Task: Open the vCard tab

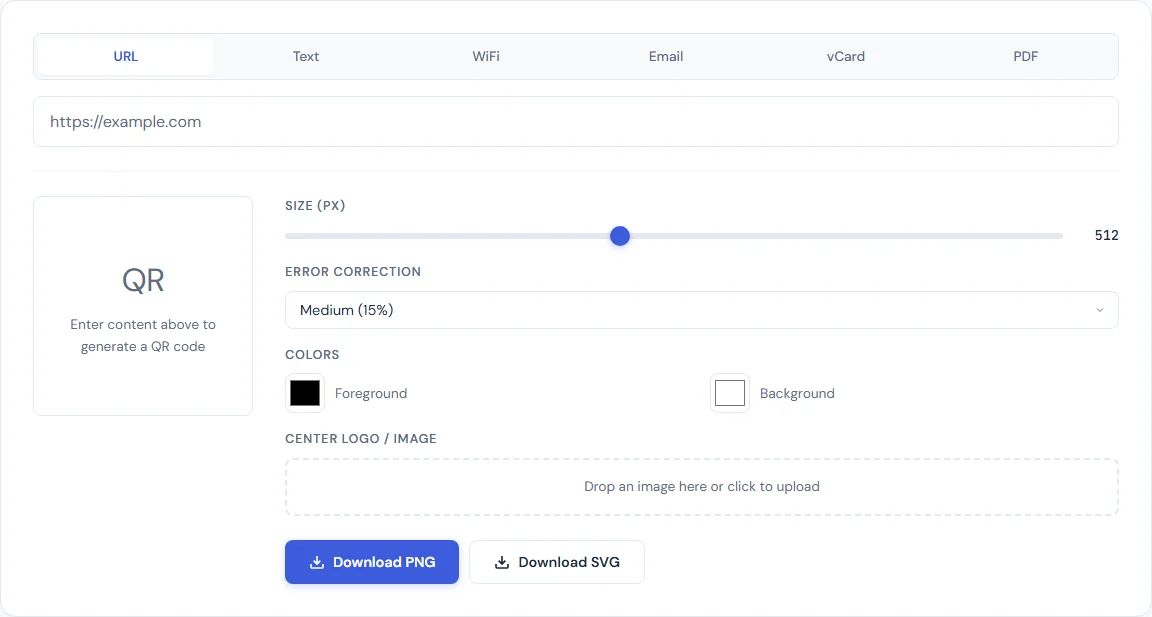Action: pyautogui.click(x=846, y=56)
